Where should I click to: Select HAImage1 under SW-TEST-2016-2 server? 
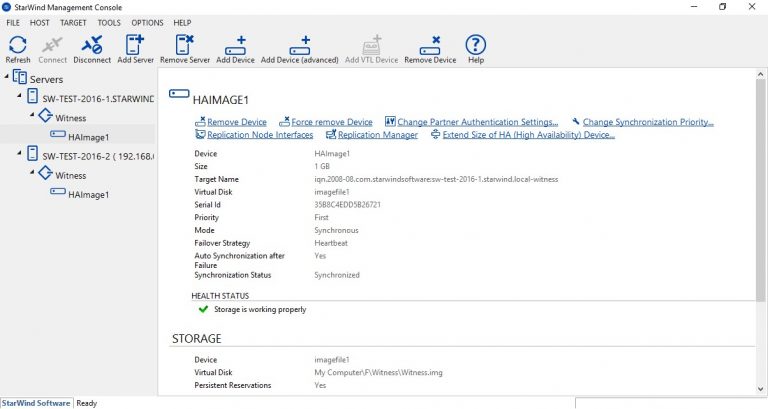88,194
